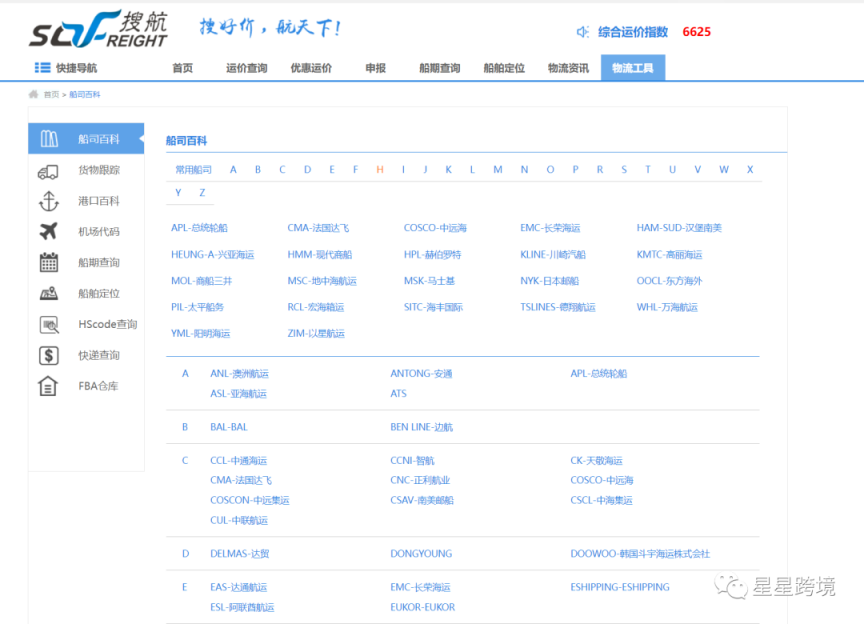Viewport: 864px width, 624px height.
Task: Open the CMA-法国达飞 common carrier link
Action: point(318,228)
